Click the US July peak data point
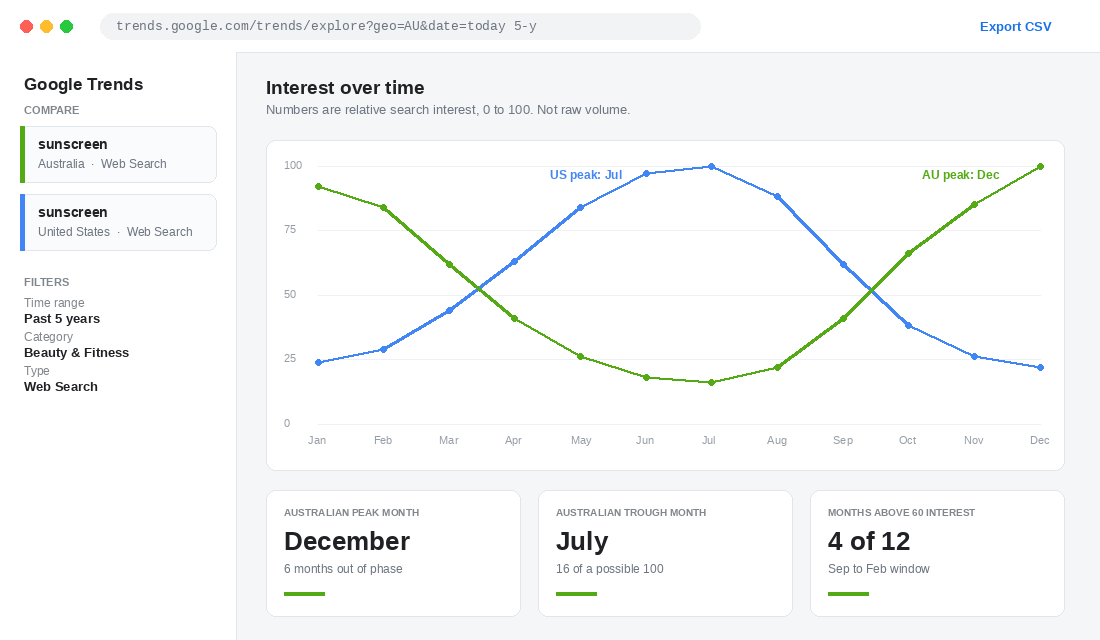Screen dimensions: 1100x640 [711, 166]
